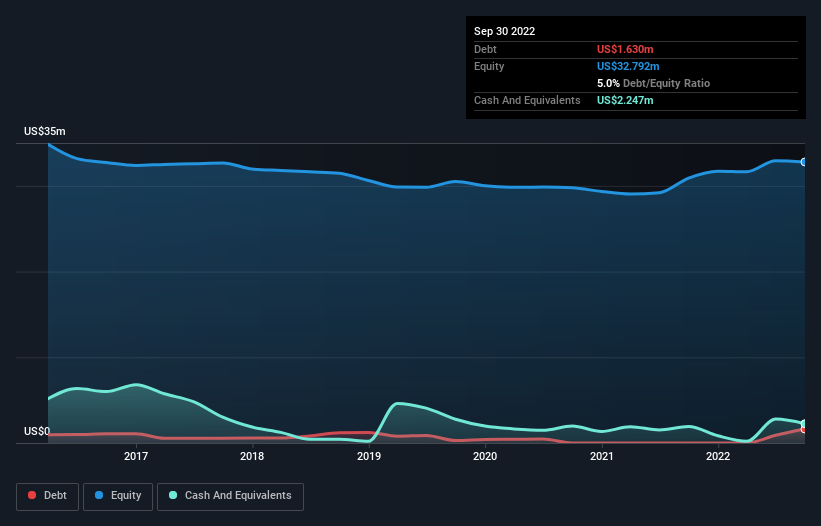Click the Equity endpoint marker at Sep 2022
The image size is (821, 526).
(804, 162)
